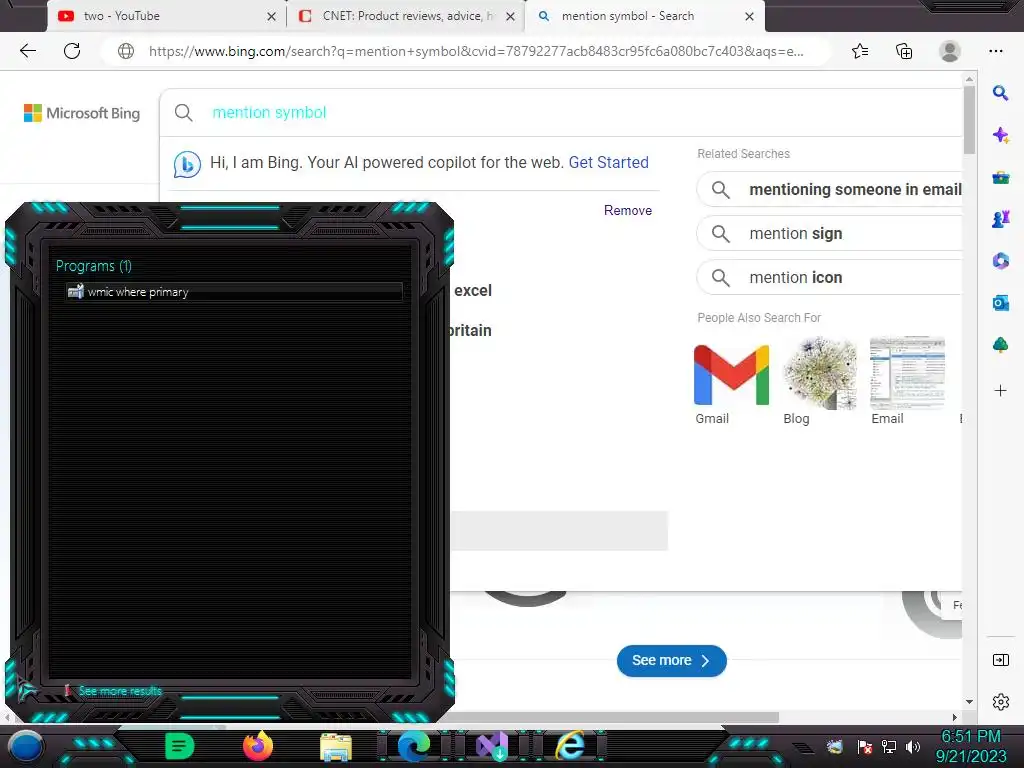
Task: Open the sidebar tree icon
Action: pyautogui.click(x=1000, y=345)
